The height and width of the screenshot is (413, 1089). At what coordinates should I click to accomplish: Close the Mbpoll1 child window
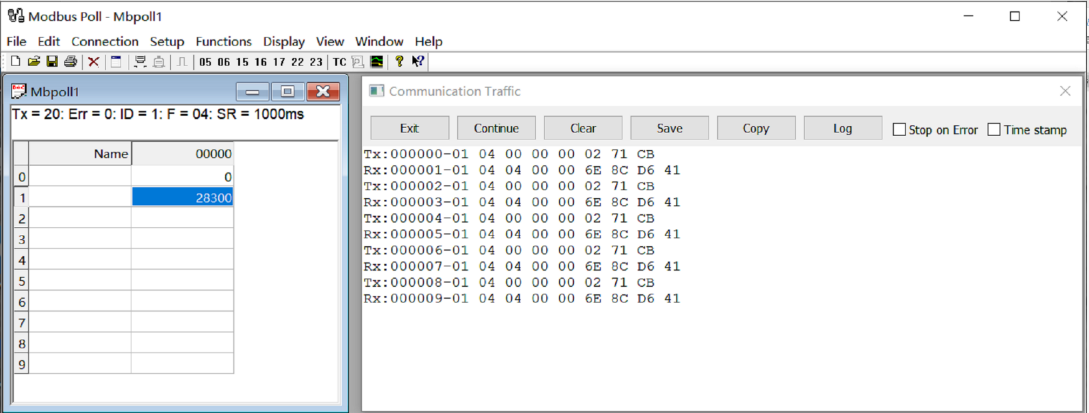(323, 91)
